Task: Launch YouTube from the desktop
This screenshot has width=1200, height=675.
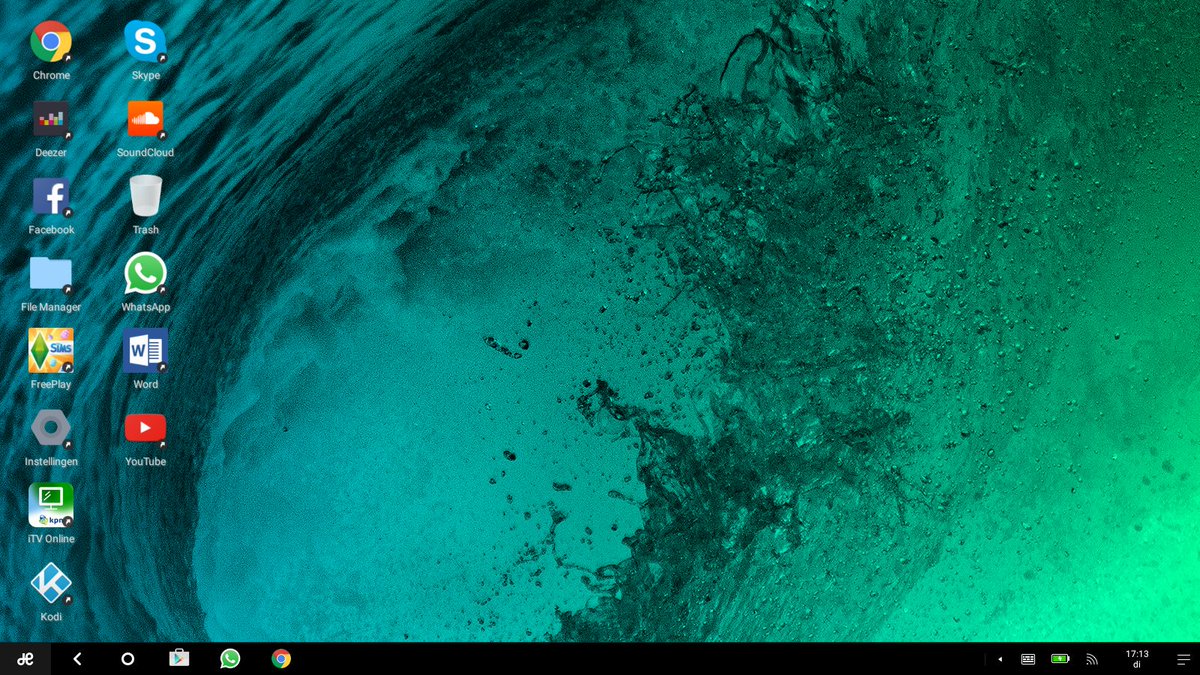Action: pyautogui.click(x=145, y=428)
